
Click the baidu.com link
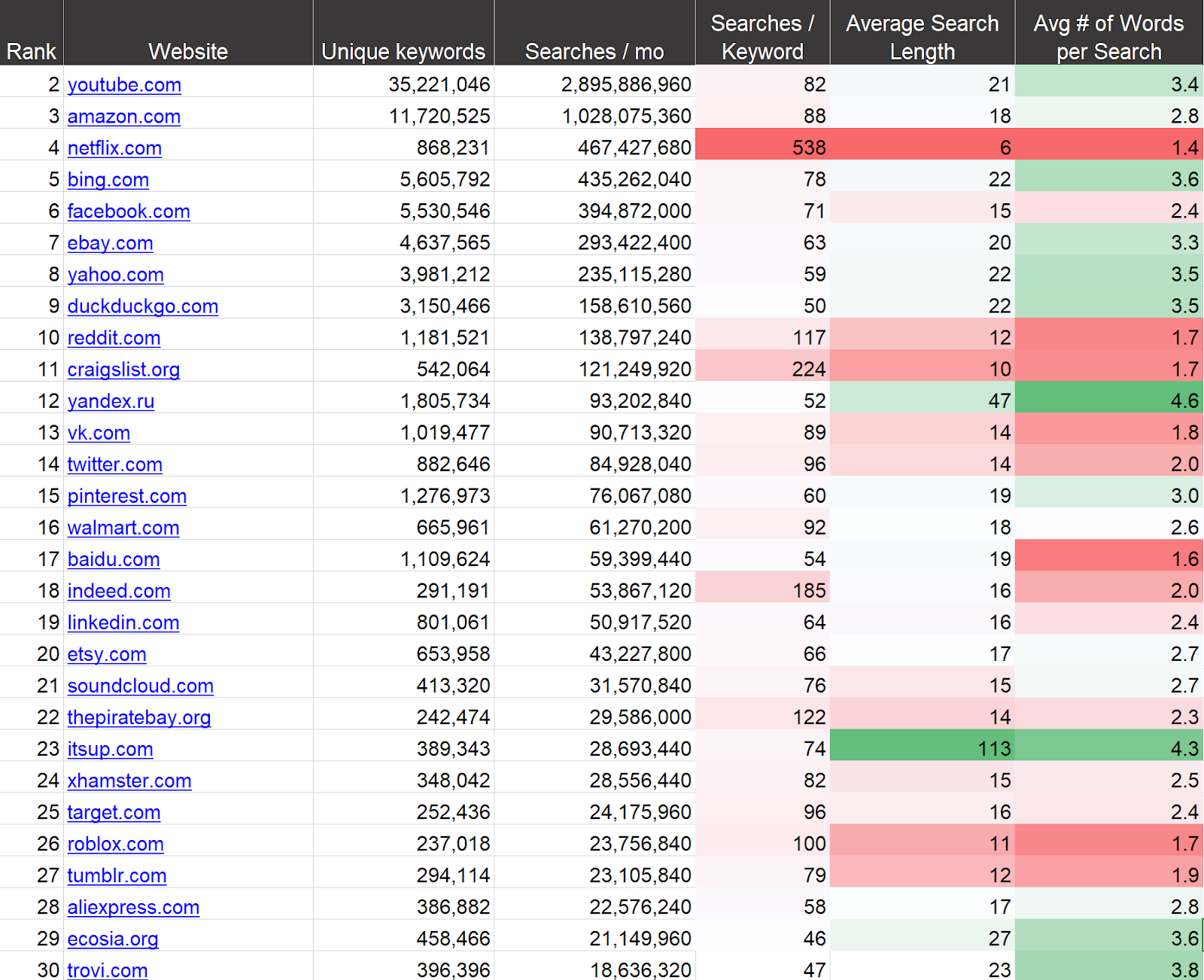114,559
